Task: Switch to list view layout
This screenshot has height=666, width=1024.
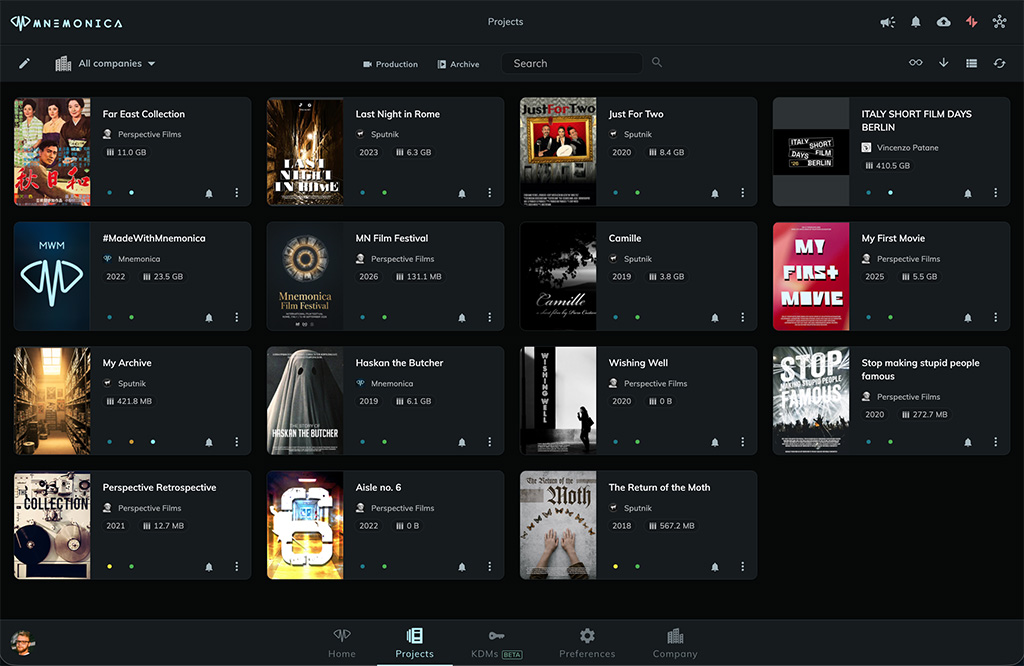Action: coord(971,63)
